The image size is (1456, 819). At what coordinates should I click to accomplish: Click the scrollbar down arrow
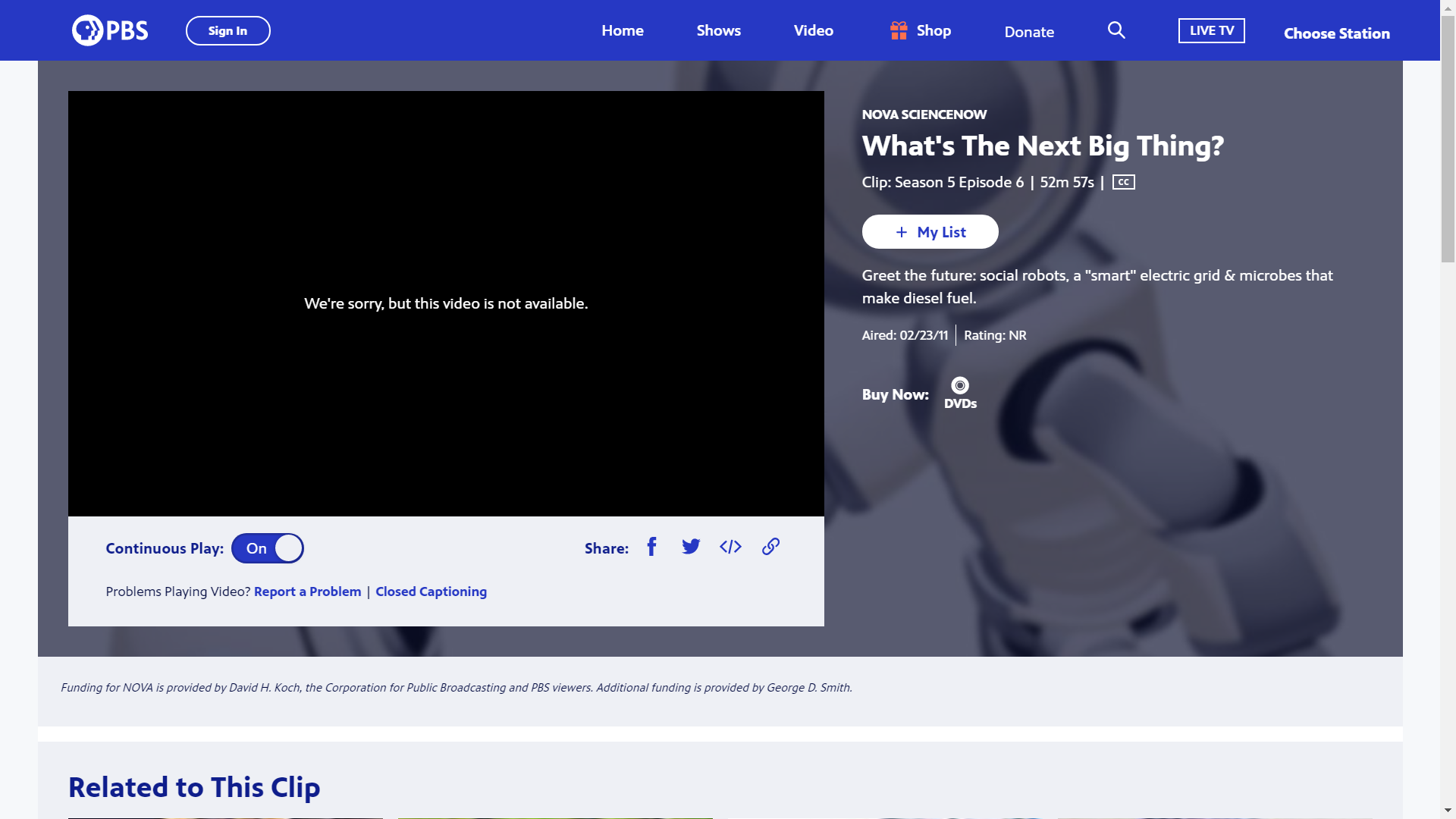pyautogui.click(x=1448, y=811)
